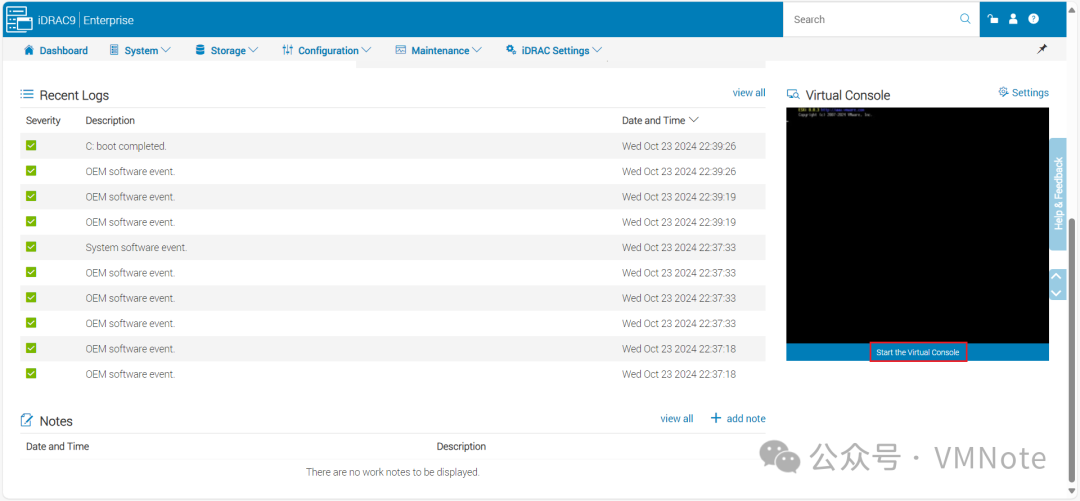This screenshot has width=1080, height=501.
Task: Expand the System menu chevron
Action: coord(165,50)
